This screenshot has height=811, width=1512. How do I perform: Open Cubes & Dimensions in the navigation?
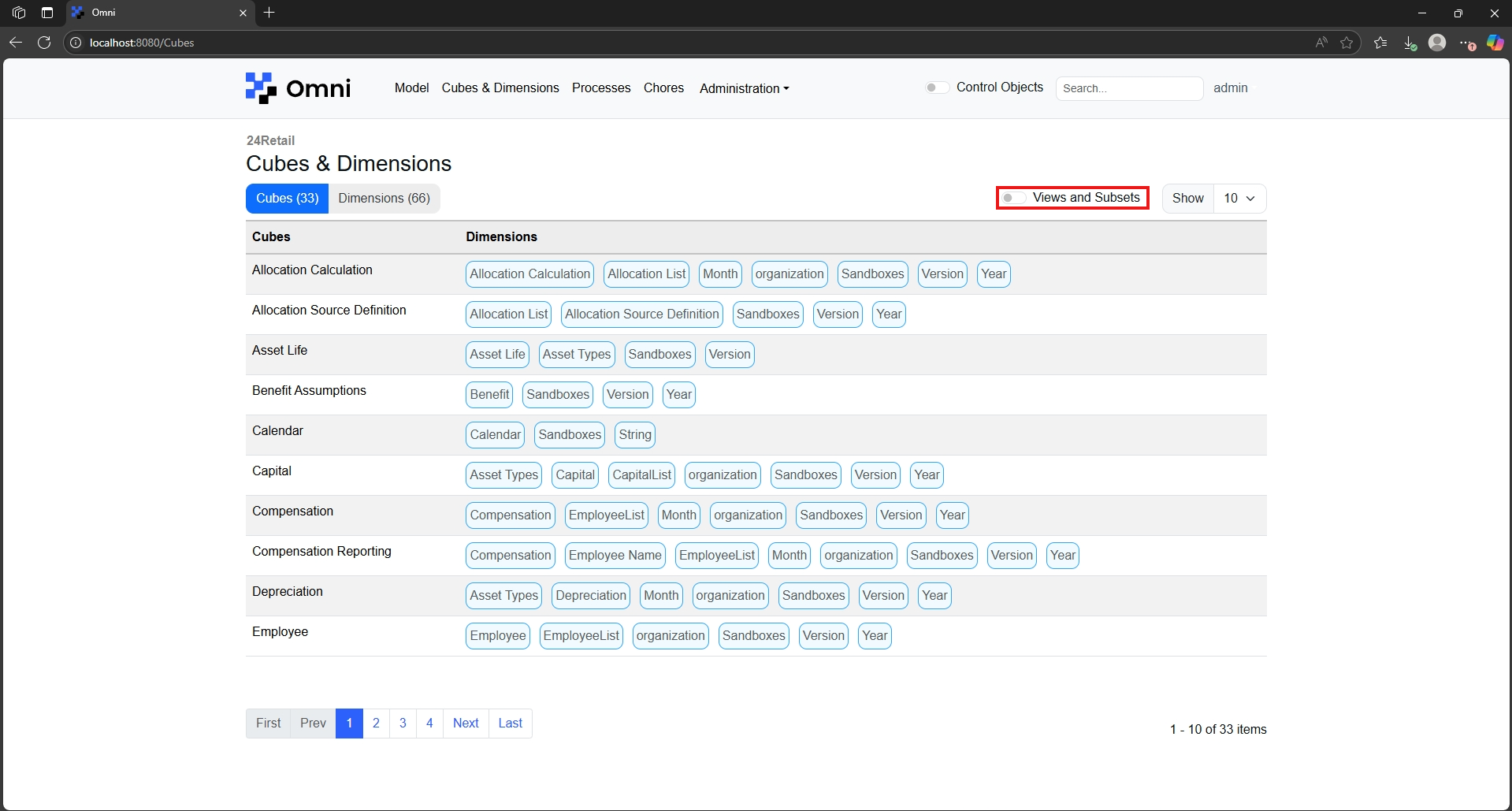500,87
